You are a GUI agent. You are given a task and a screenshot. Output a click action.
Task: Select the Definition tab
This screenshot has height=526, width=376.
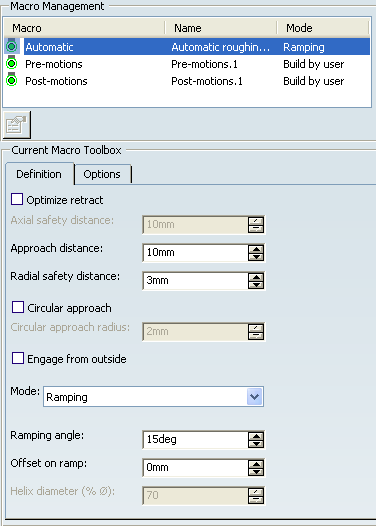coord(39,174)
